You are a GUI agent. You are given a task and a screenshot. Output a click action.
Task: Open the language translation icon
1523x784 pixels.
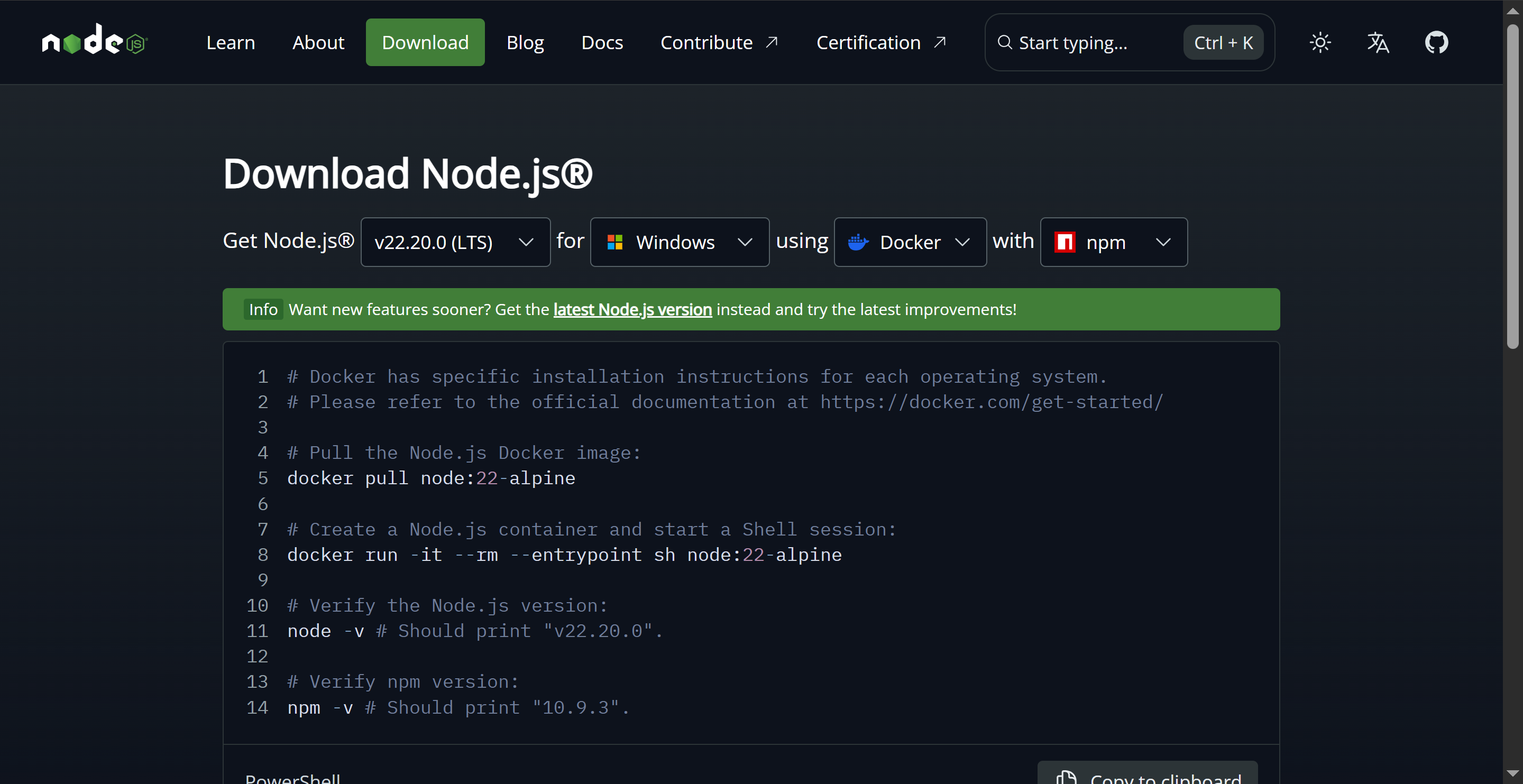point(1378,43)
